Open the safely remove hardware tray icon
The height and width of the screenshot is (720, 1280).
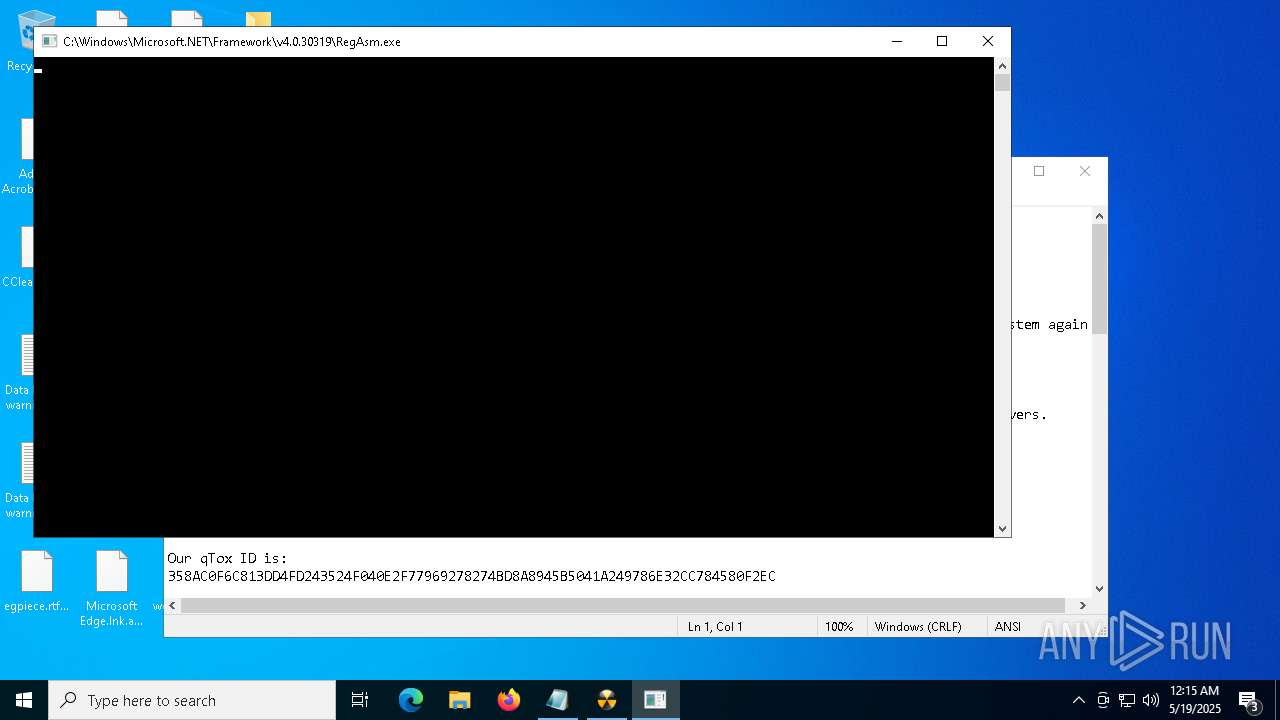click(x=1103, y=700)
